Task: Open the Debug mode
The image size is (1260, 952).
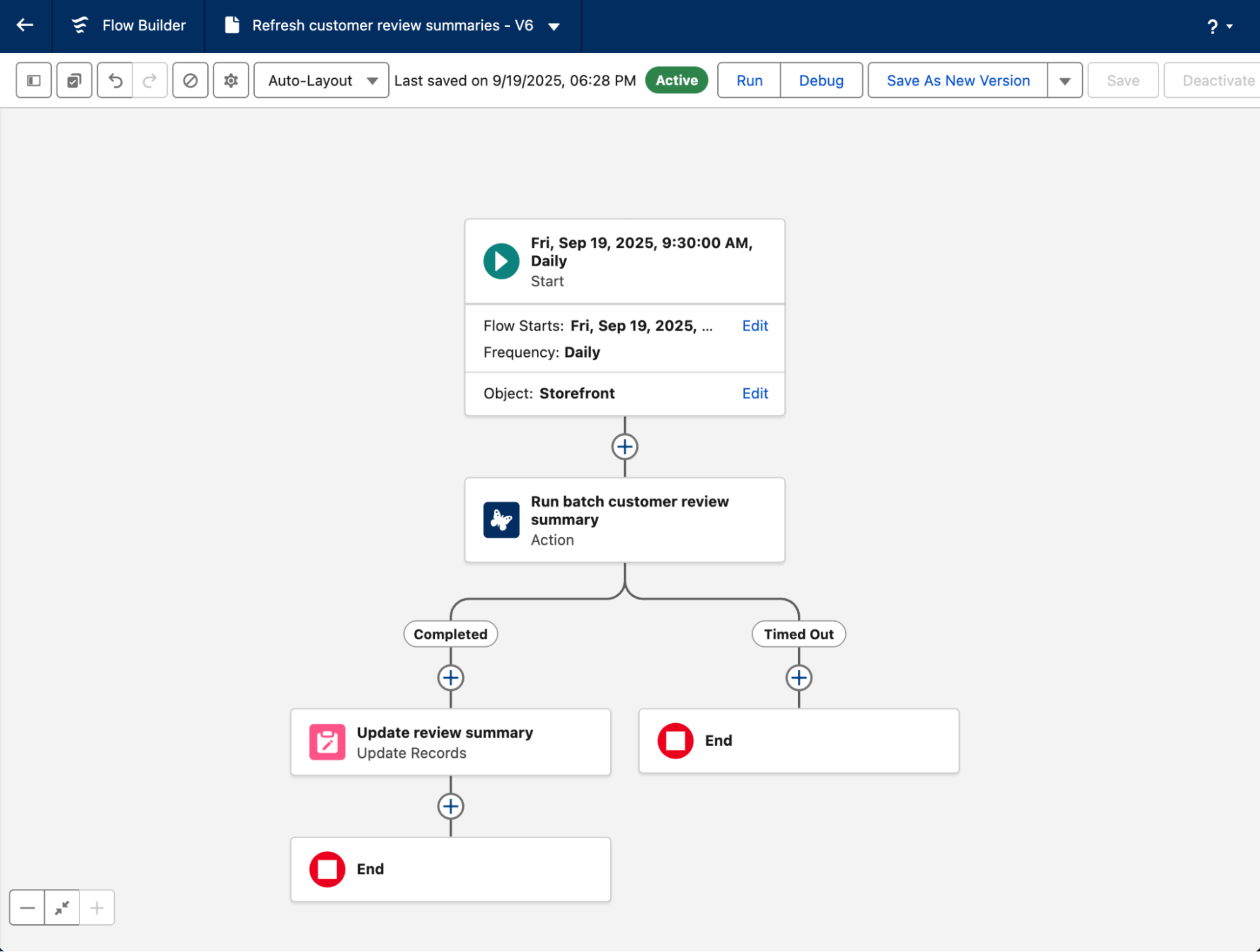Action: tap(821, 80)
